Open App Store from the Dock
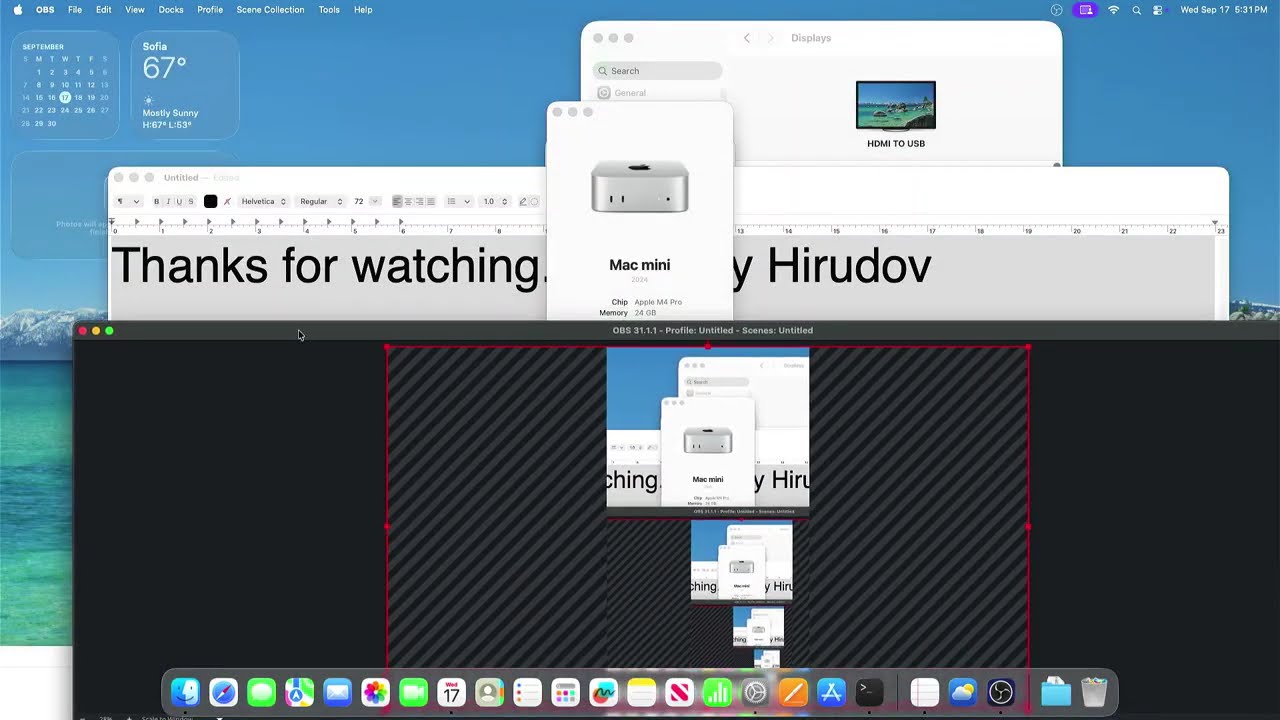The height and width of the screenshot is (720, 1280). click(x=831, y=692)
